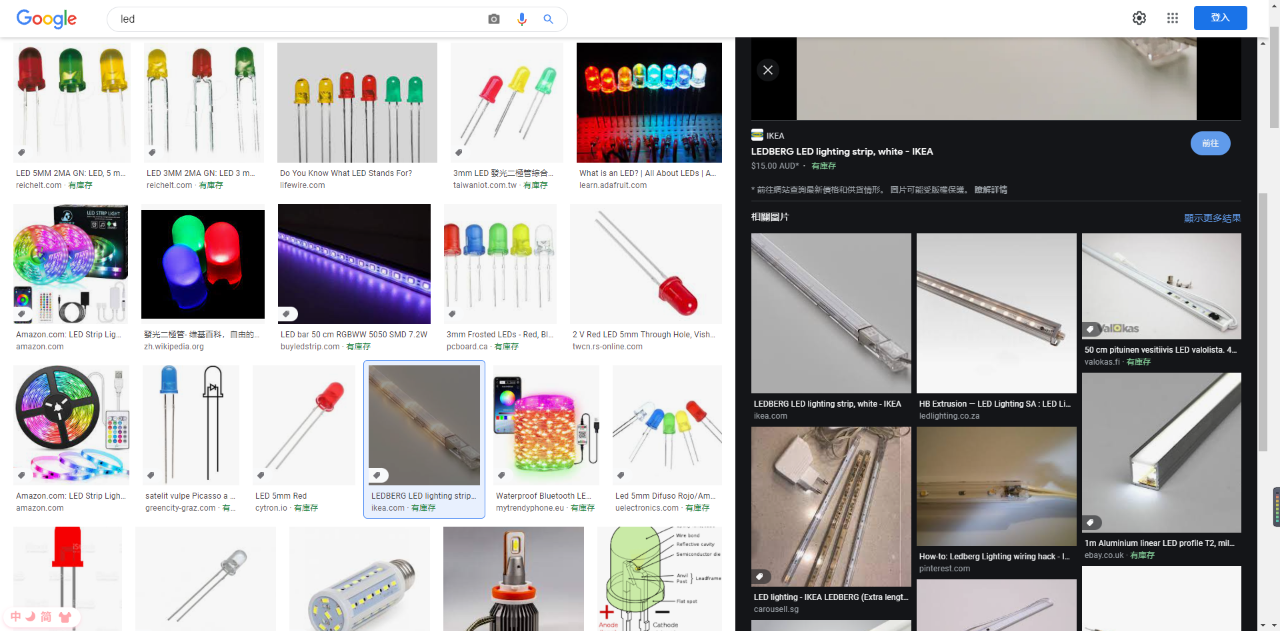The image size is (1280, 631).
Task: Show more related image results (顯示更多結果)
Action: point(1212,218)
